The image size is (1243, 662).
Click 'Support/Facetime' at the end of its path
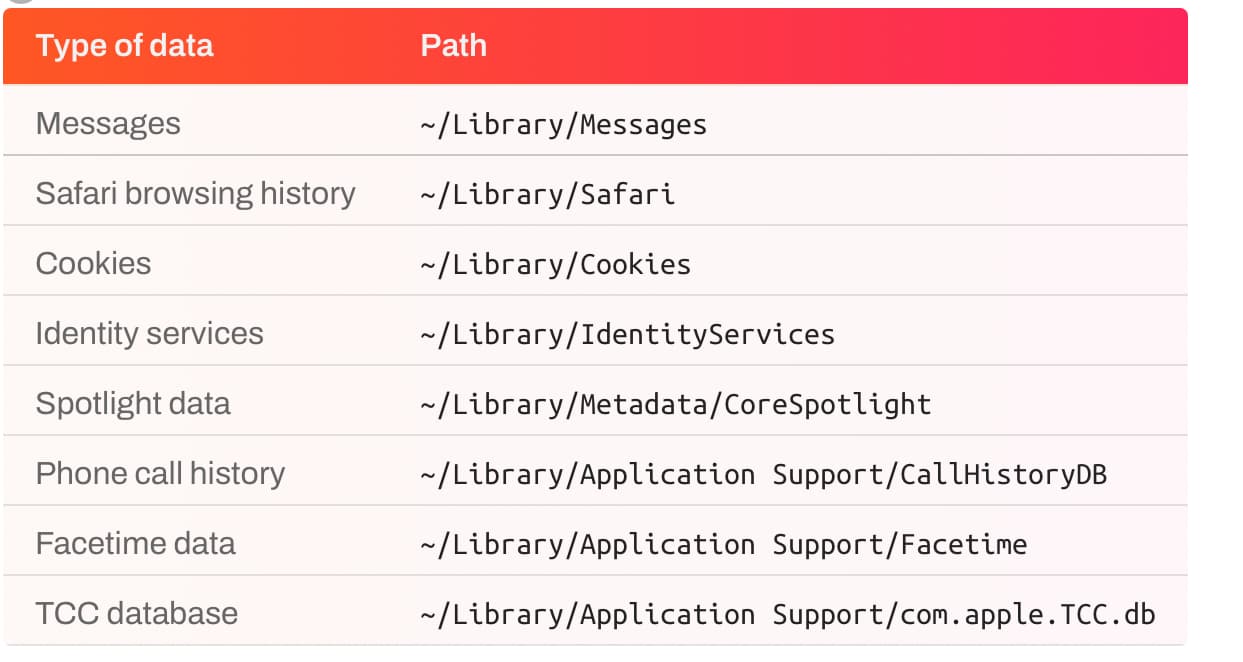pyautogui.click(x=899, y=545)
